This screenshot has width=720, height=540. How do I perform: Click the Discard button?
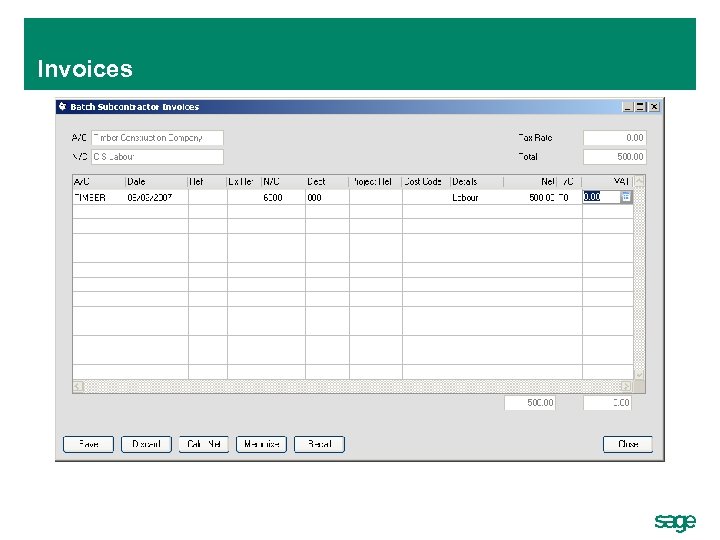tap(146, 444)
